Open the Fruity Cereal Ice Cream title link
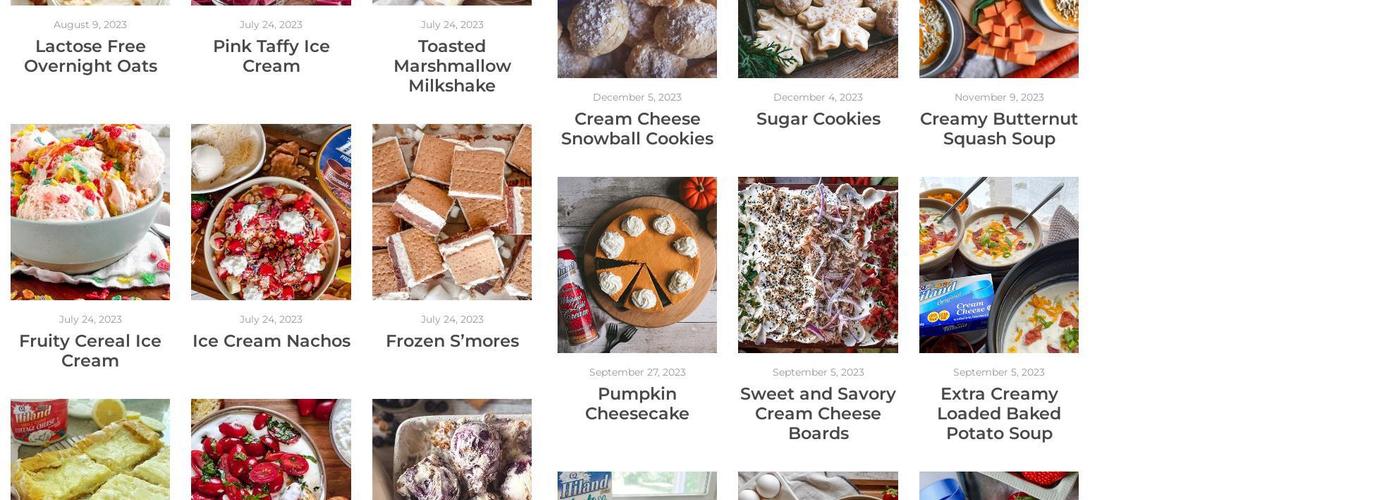 (x=90, y=351)
